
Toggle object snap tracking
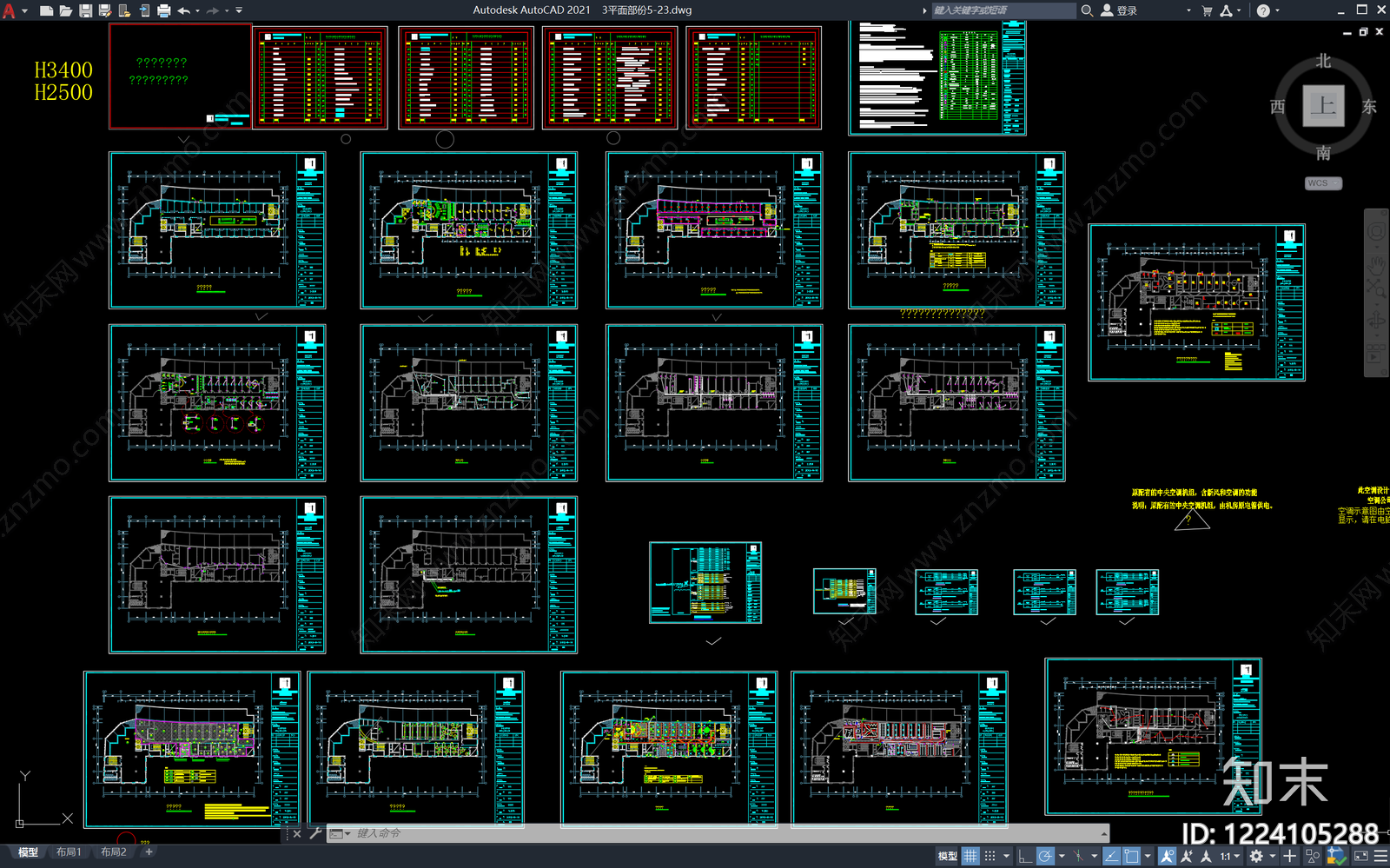[x=1111, y=856]
